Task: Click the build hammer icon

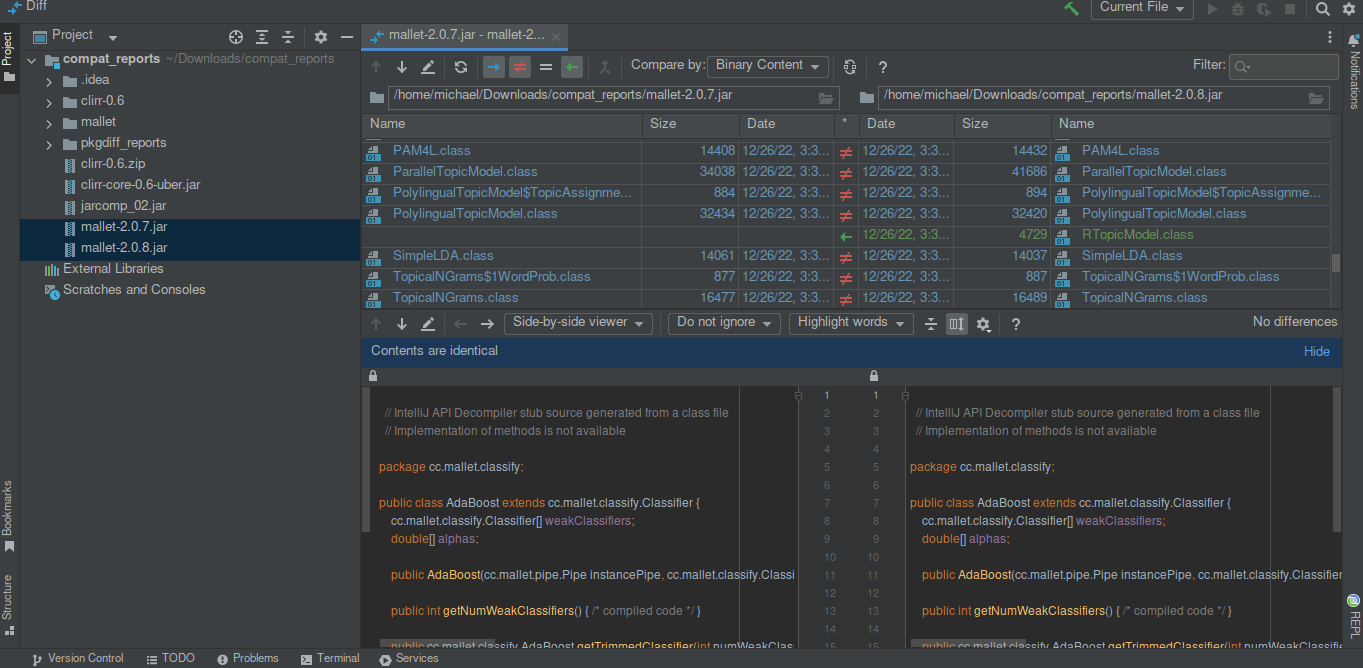Action: 1072,9
